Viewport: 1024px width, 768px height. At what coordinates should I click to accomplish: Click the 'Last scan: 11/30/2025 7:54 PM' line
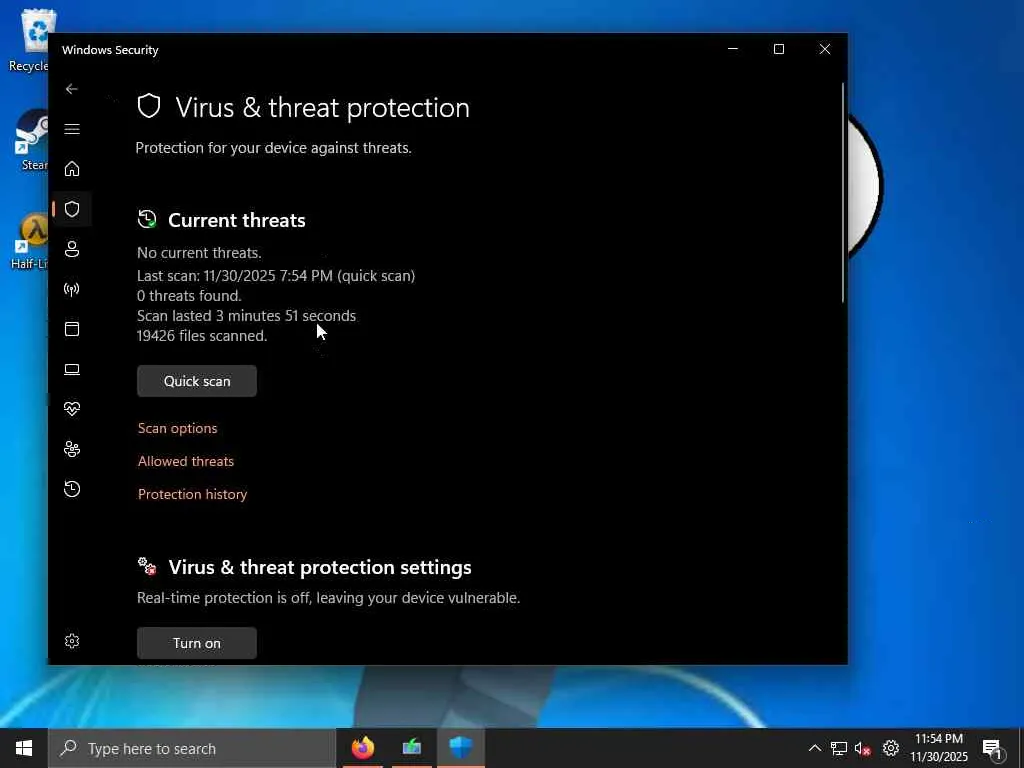(x=276, y=276)
